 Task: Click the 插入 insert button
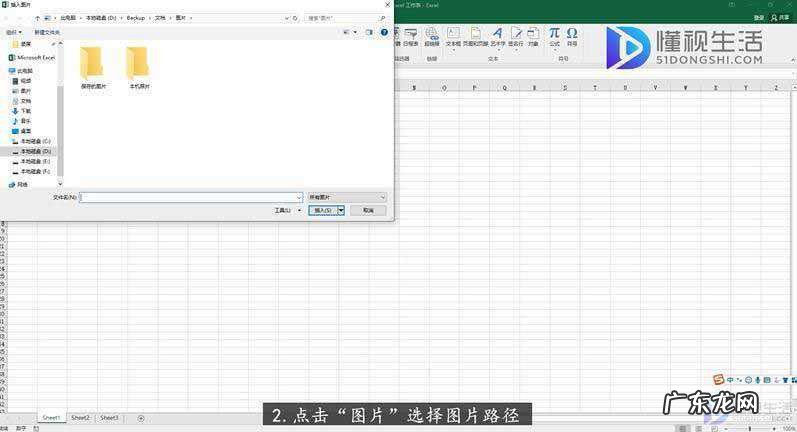pos(323,210)
